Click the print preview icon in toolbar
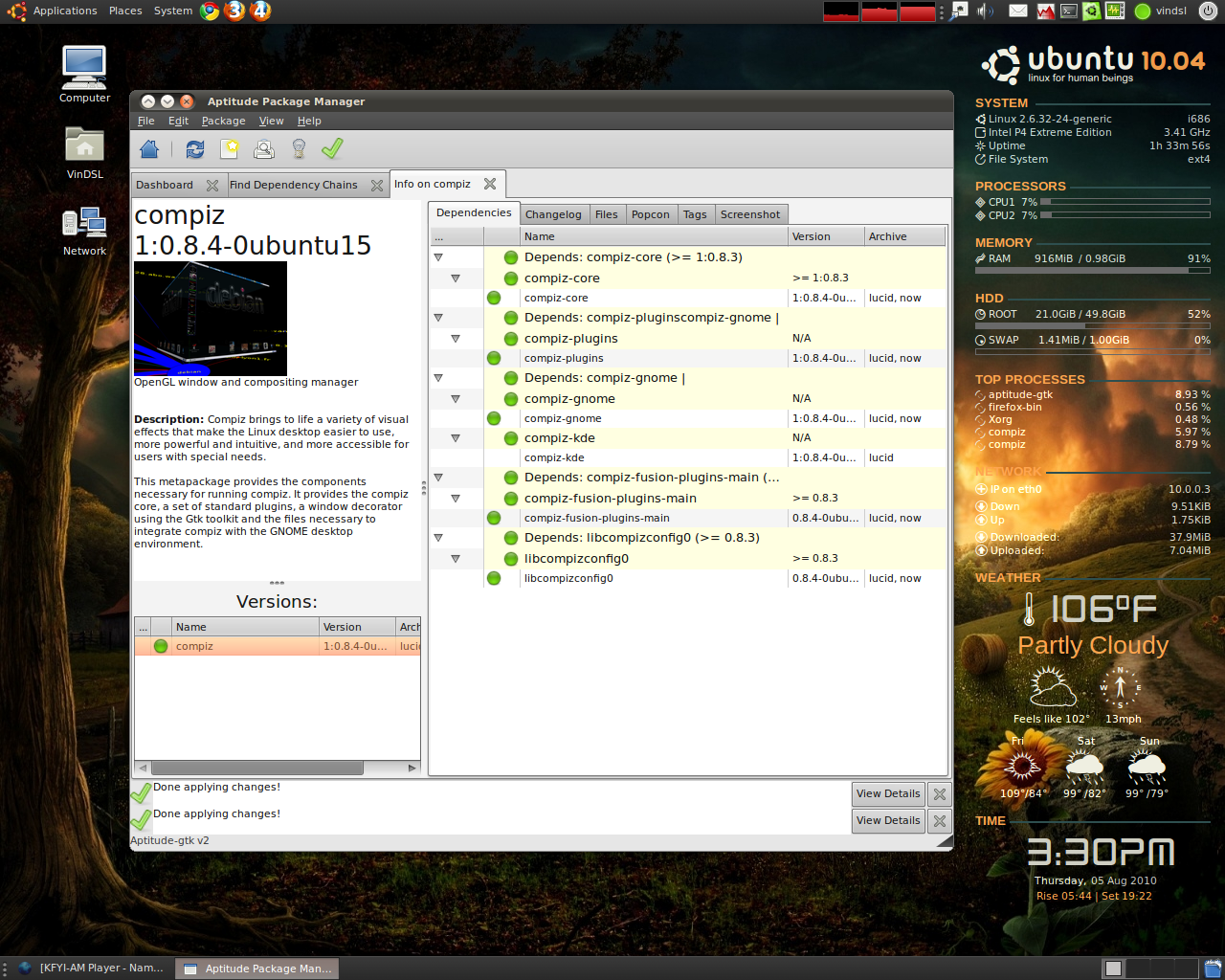Screen dimensions: 1225x980 click(263, 149)
